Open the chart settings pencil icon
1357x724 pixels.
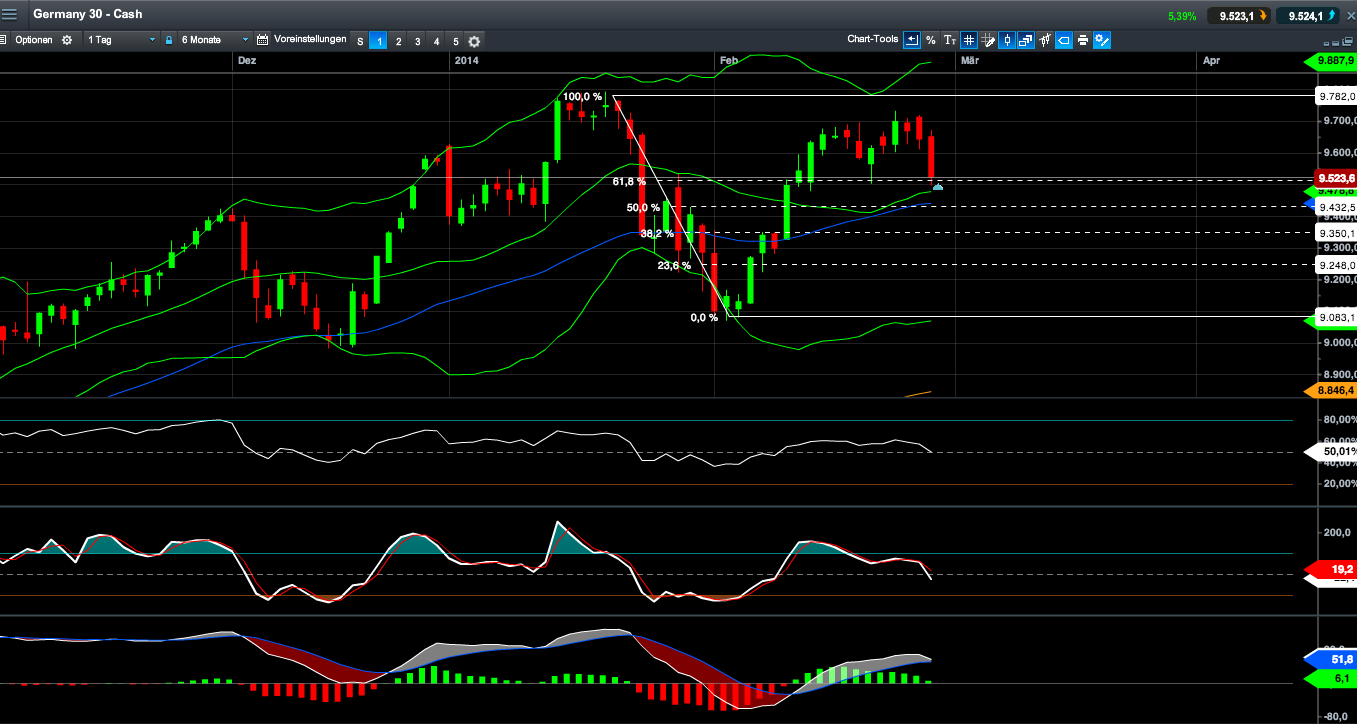coord(1101,40)
